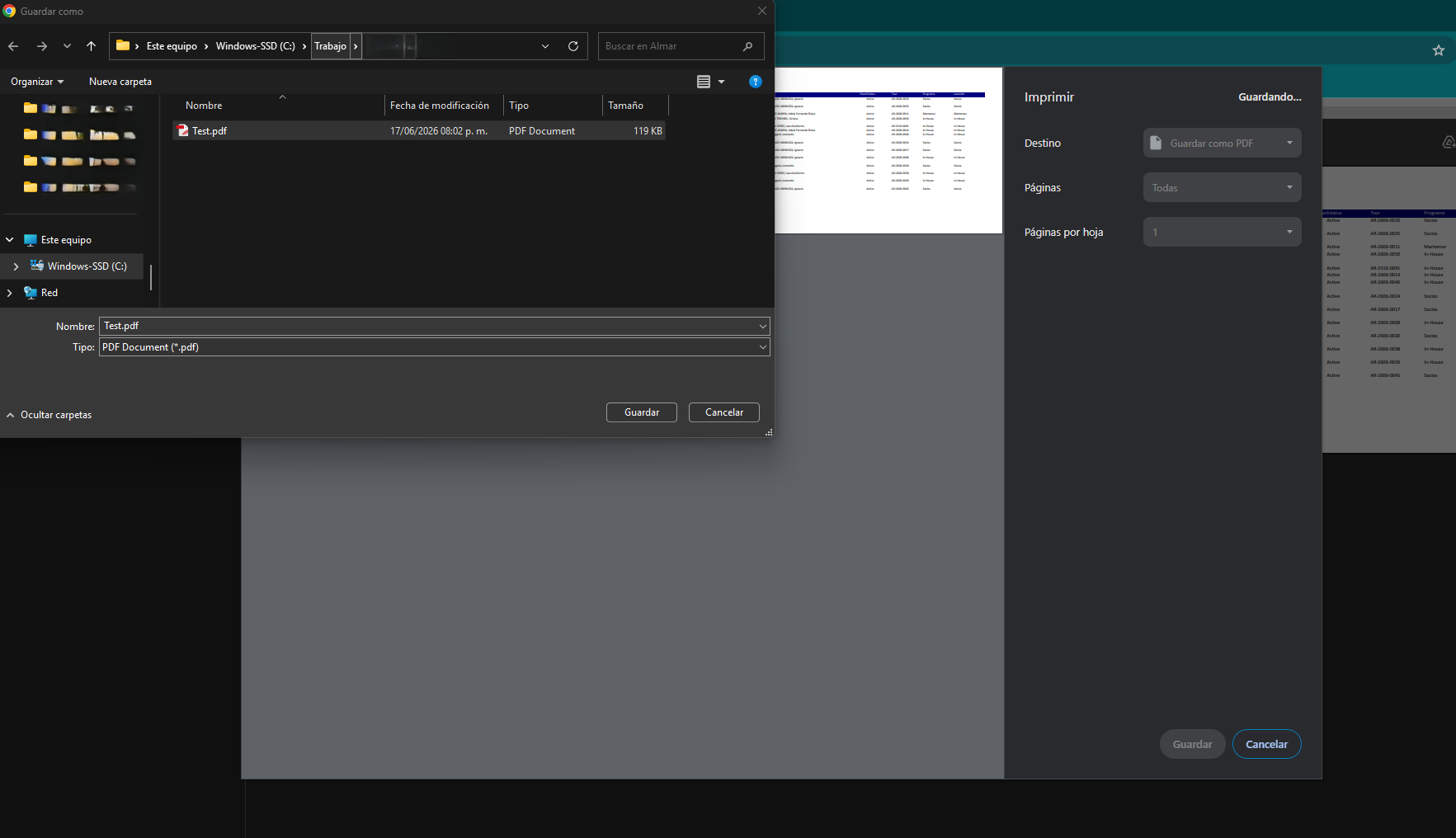
Task: Select Windows-SSD (C:) in navigation tree
Action: [x=87, y=266]
